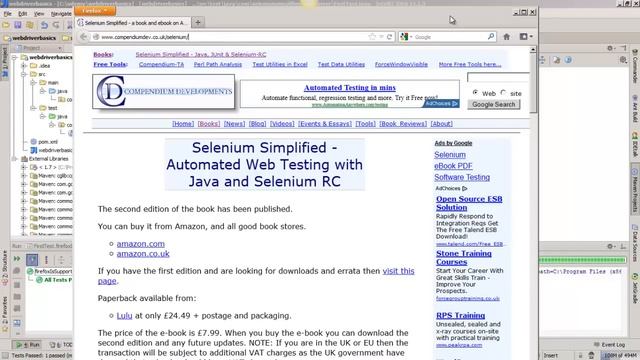Go to Firefox home page icon
The height and width of the screenshot is (360, 640).
coord(507,37)
